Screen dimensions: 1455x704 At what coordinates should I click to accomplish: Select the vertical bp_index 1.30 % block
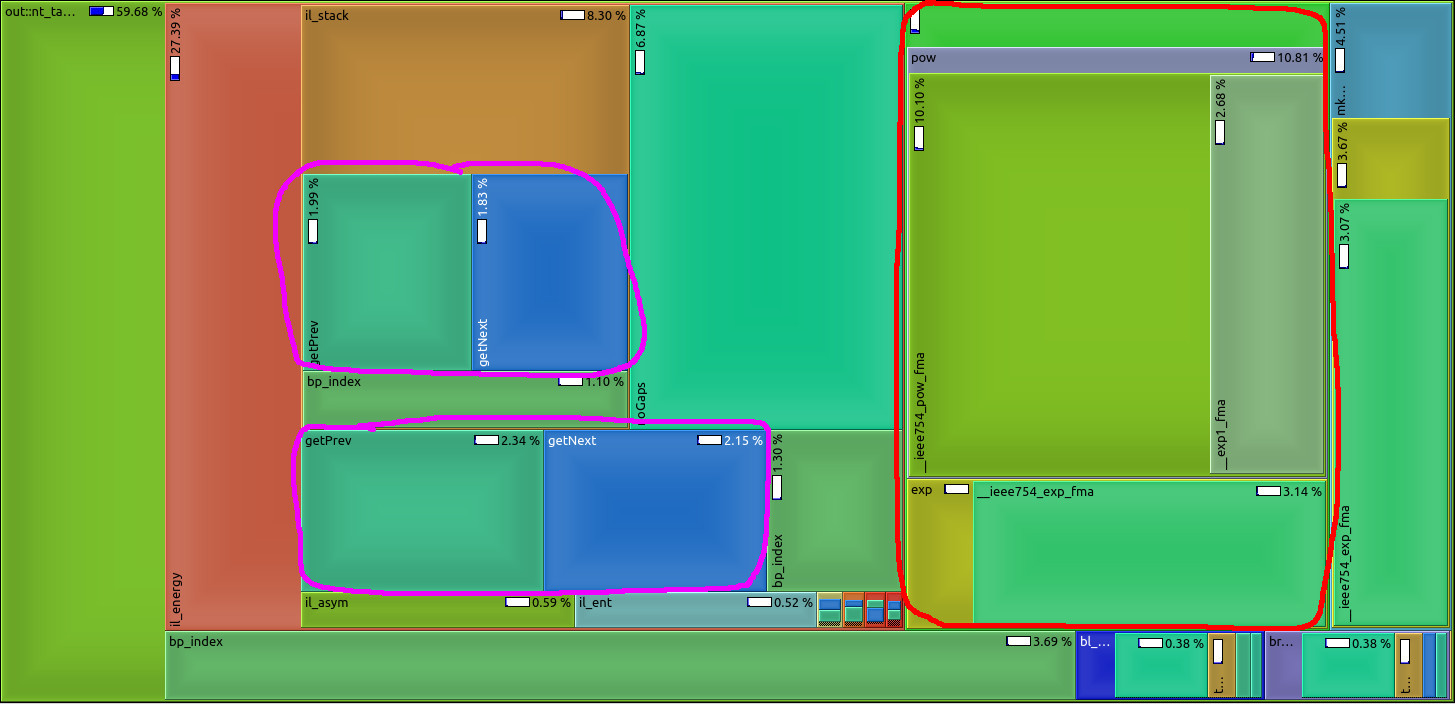(x=835, y=510)
